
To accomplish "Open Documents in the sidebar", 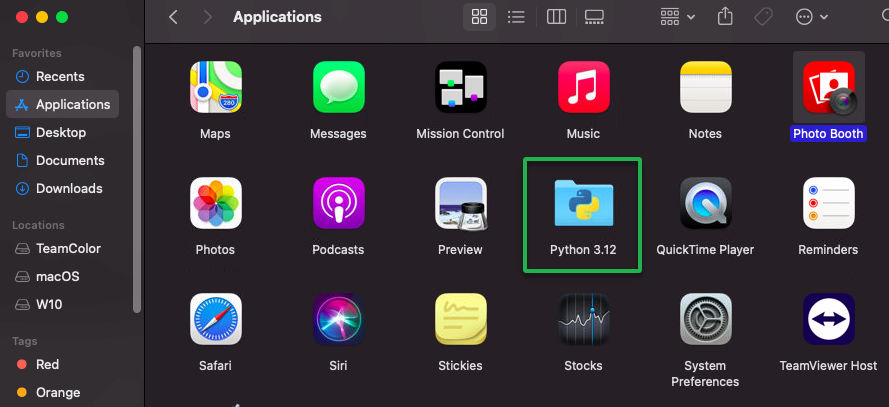I will point(62,160).
